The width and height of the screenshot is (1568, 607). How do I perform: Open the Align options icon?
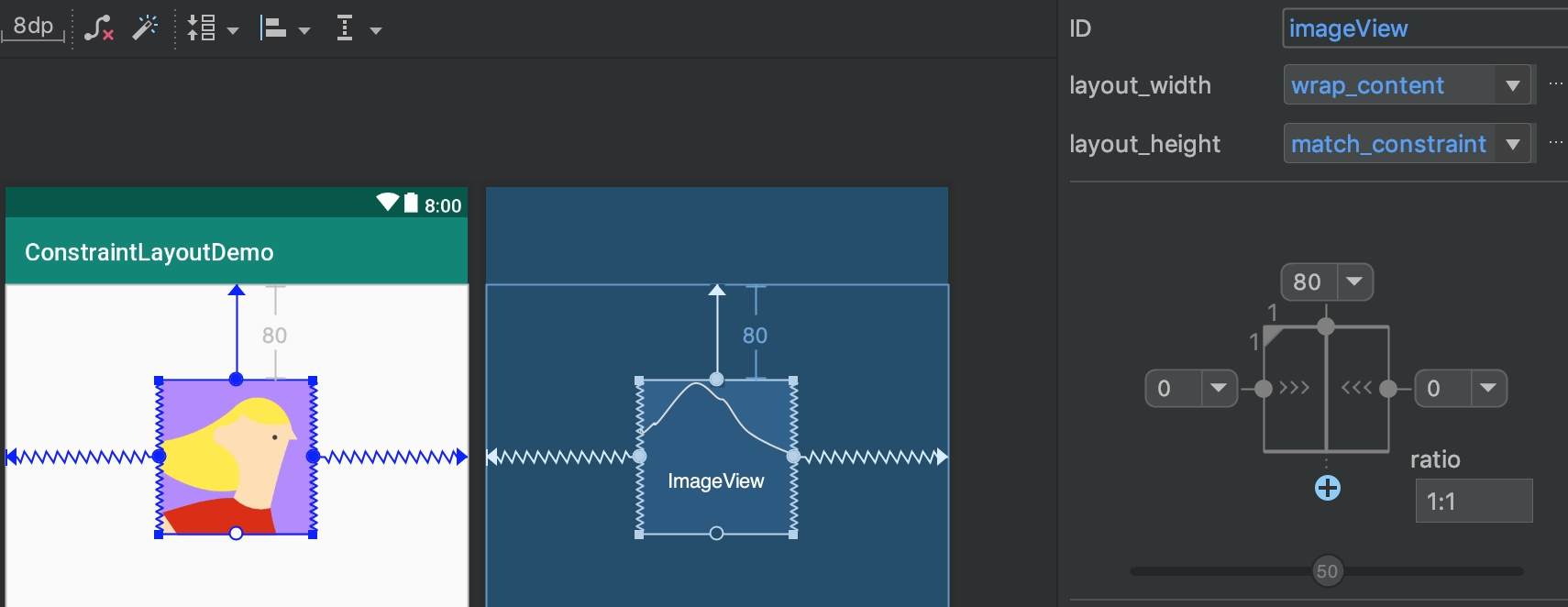click(284, 28)
